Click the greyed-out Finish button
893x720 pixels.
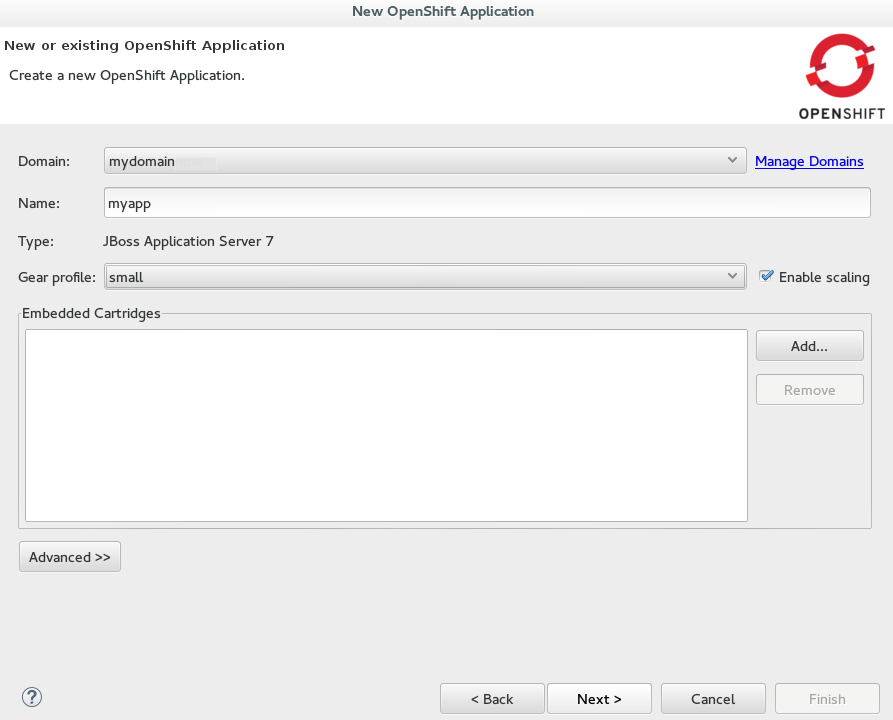[827, 699]
